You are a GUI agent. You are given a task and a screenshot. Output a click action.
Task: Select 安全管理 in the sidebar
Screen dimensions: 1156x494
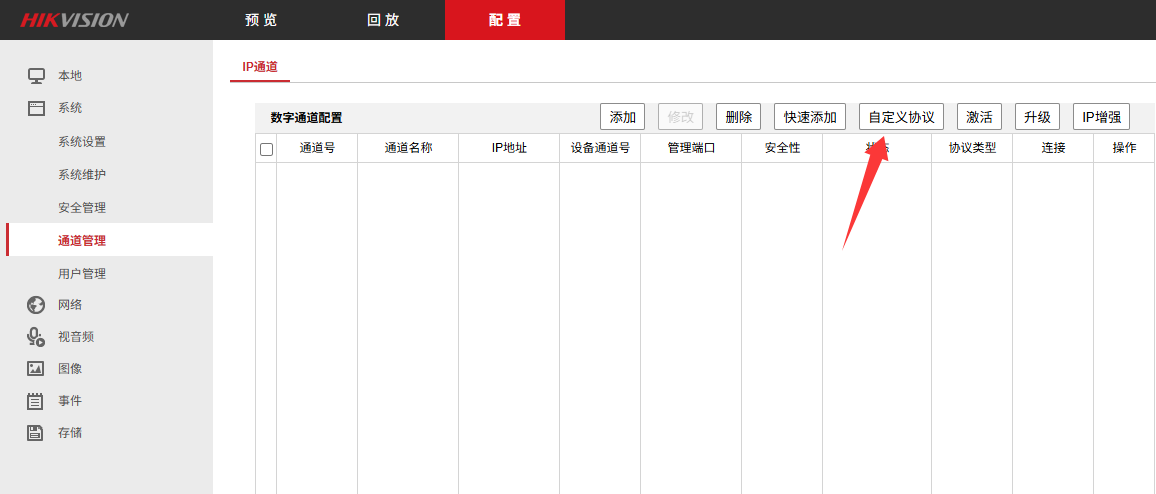click(x=82, y=208)
